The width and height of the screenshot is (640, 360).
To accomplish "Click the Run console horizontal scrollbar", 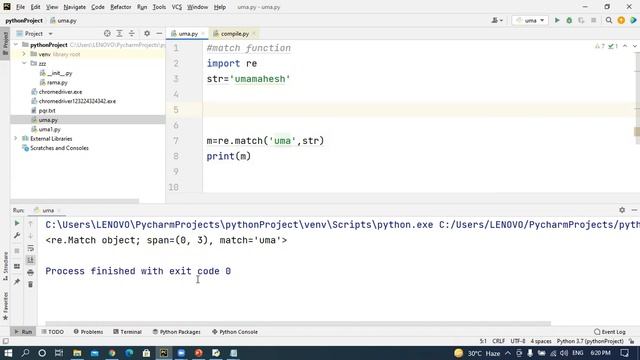I will [298, 324].
